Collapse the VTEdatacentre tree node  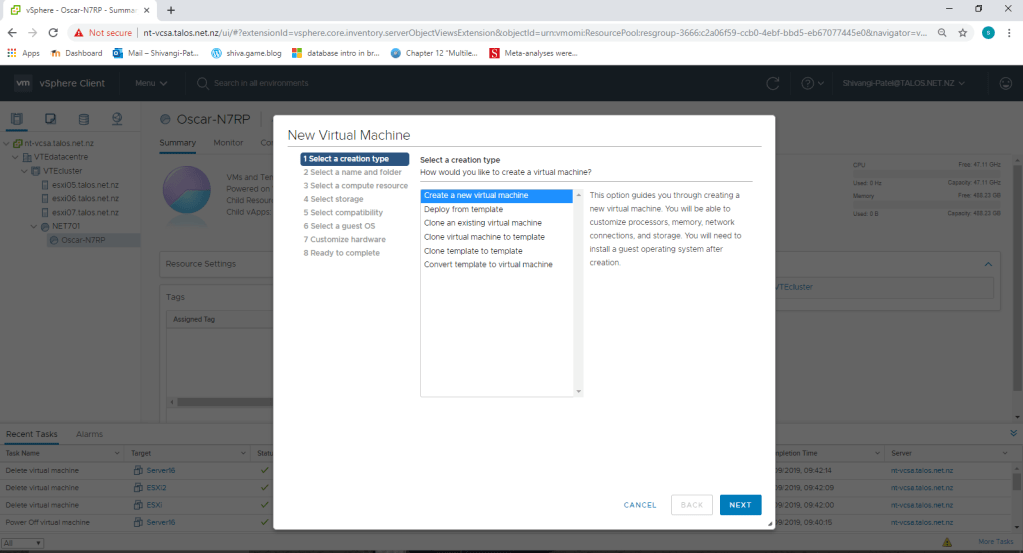[17, 157]
